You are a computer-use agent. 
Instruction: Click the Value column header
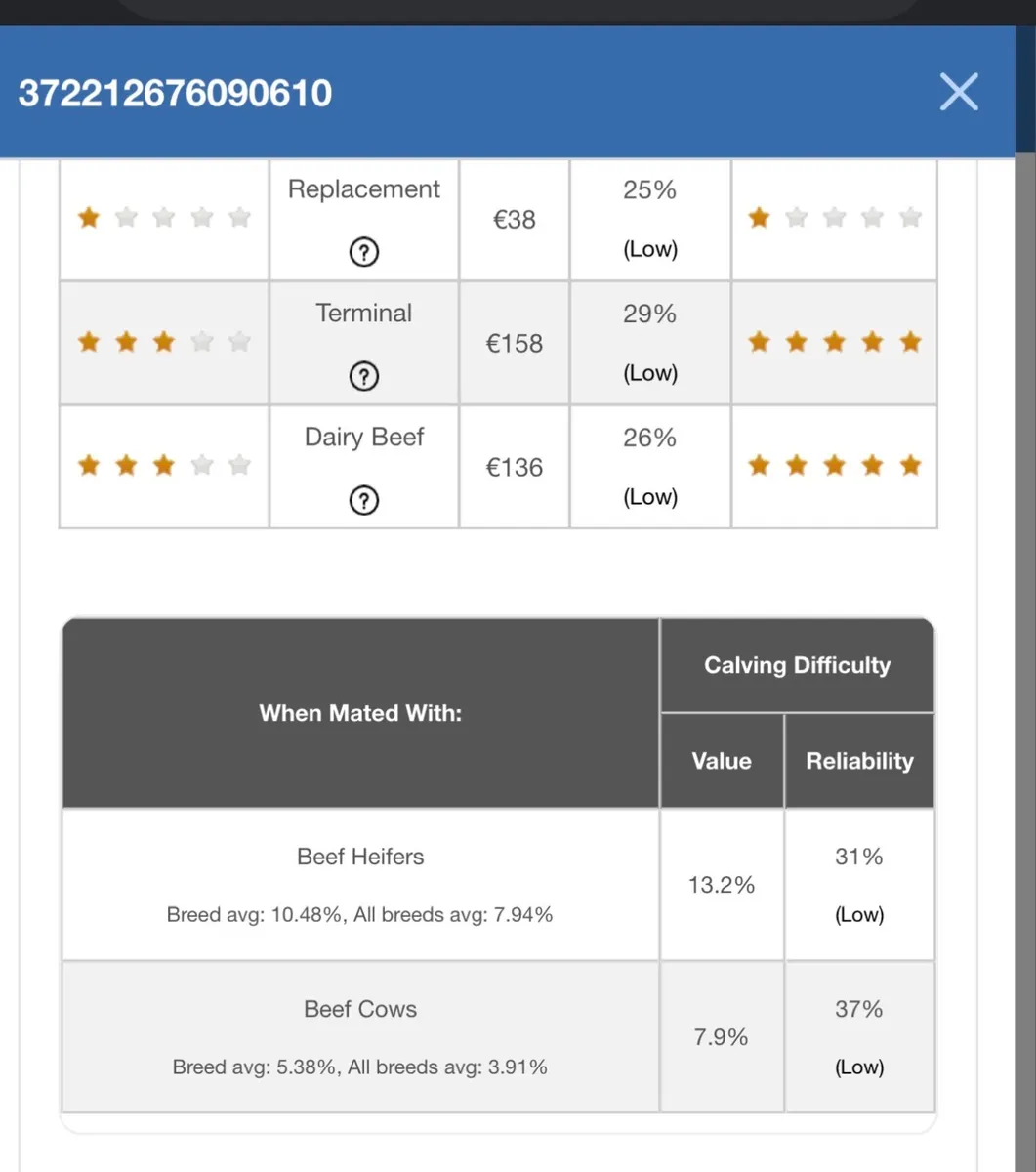pos(722,761)
